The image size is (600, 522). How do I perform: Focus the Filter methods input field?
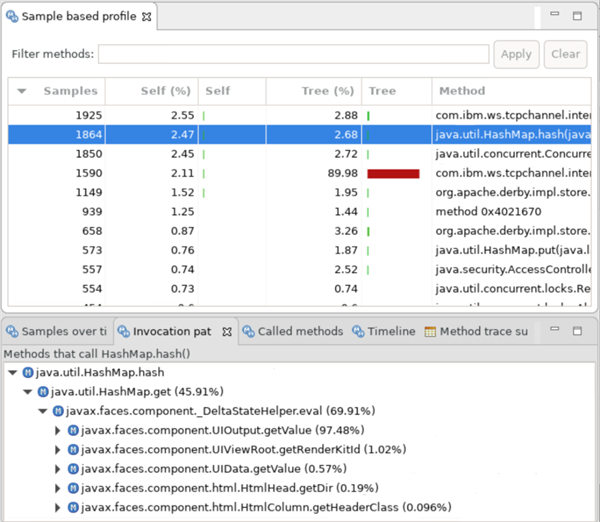[293, 54]
